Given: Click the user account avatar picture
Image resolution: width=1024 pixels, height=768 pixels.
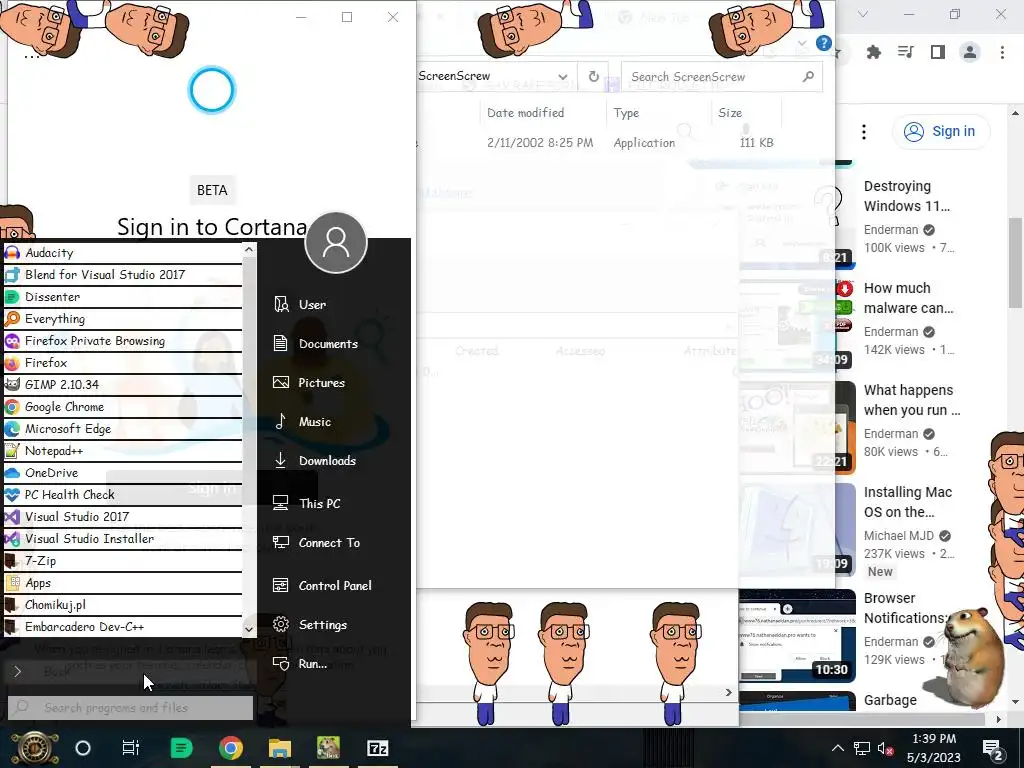Looking at the screenshot, I should pyautogui.click(x=336, y=243).
